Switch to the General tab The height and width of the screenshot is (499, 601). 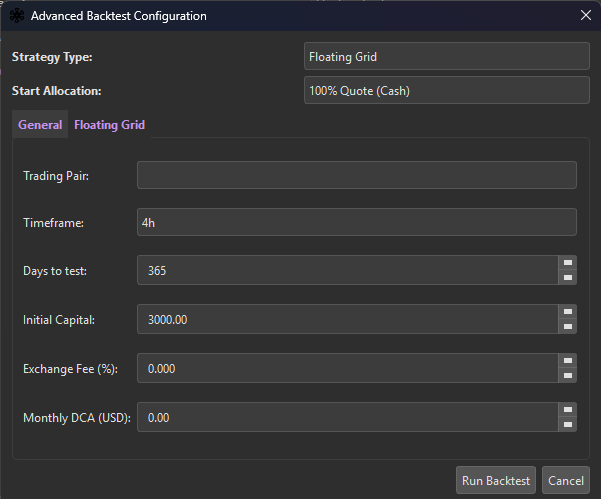point(40,125)
